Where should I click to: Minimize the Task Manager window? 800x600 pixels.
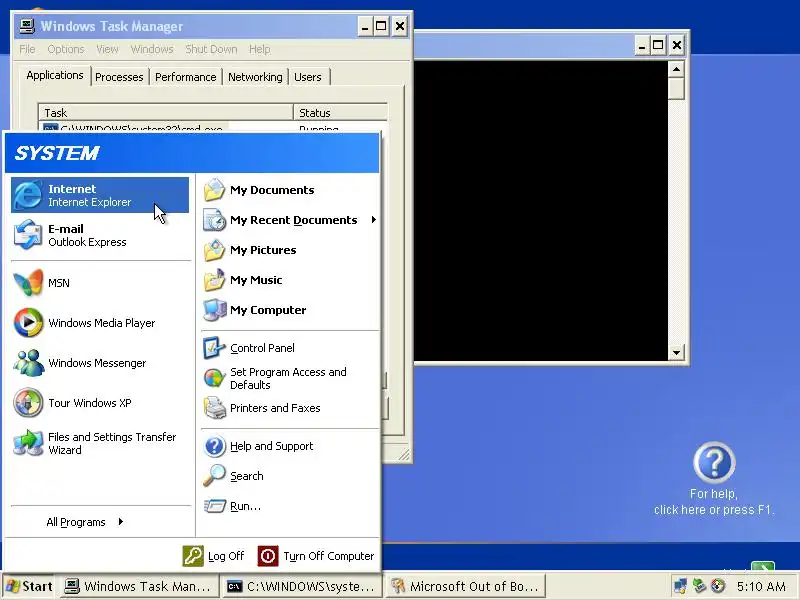pyautogui.click(x=365, y=27)
